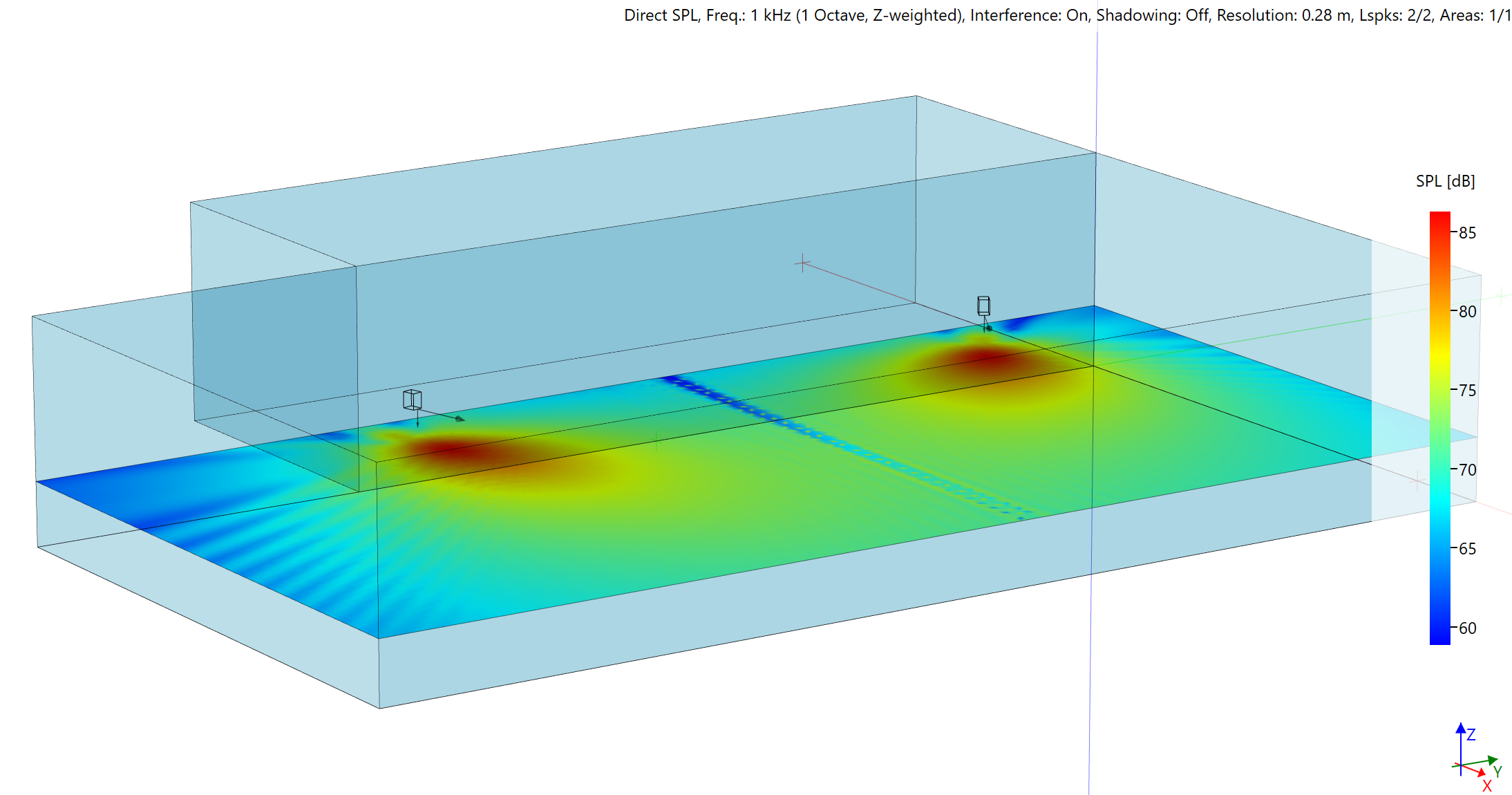
Task: Click the 85 dB legend label
Action: click(x=1467, y=233)
